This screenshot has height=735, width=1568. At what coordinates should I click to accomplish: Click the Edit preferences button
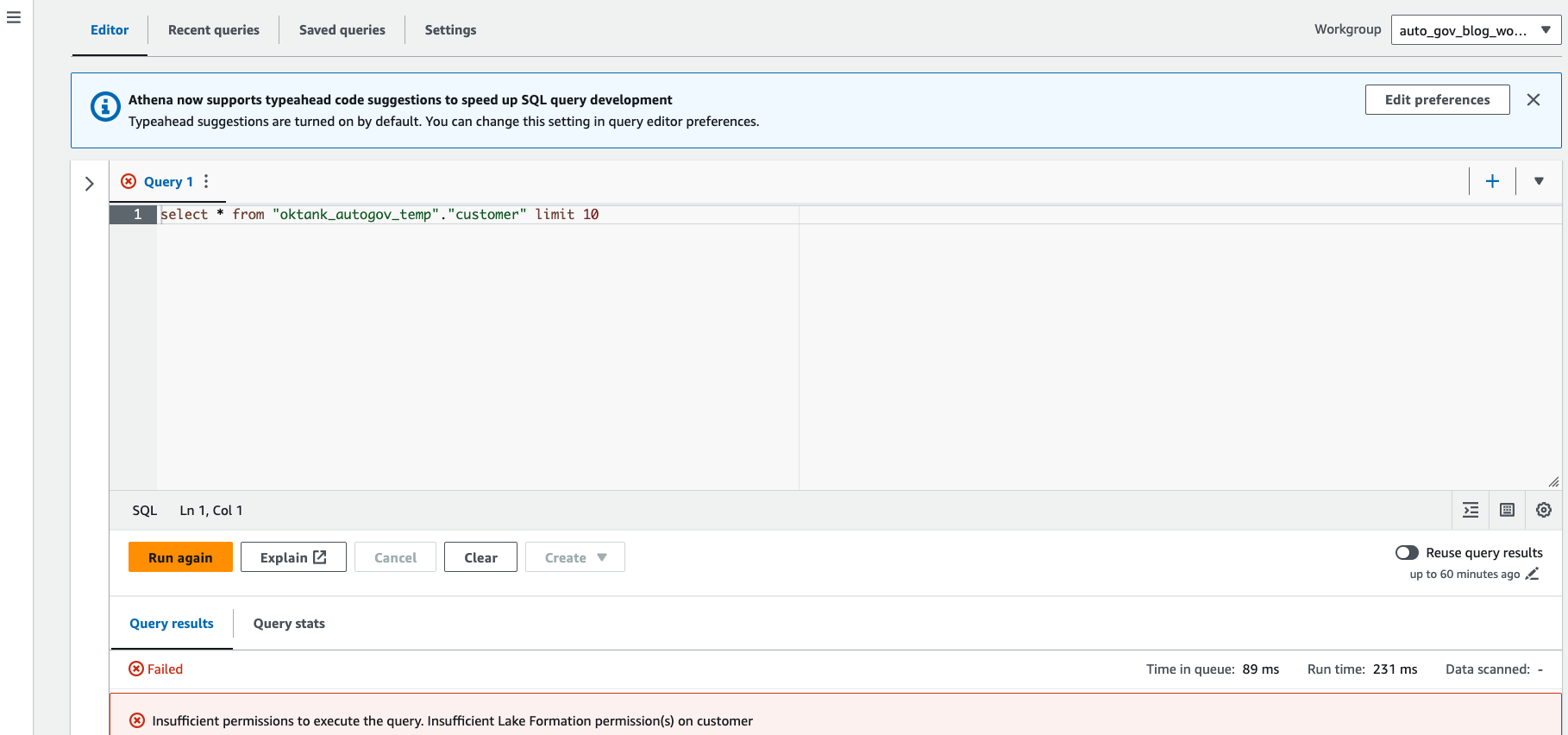pos(1437,99)
